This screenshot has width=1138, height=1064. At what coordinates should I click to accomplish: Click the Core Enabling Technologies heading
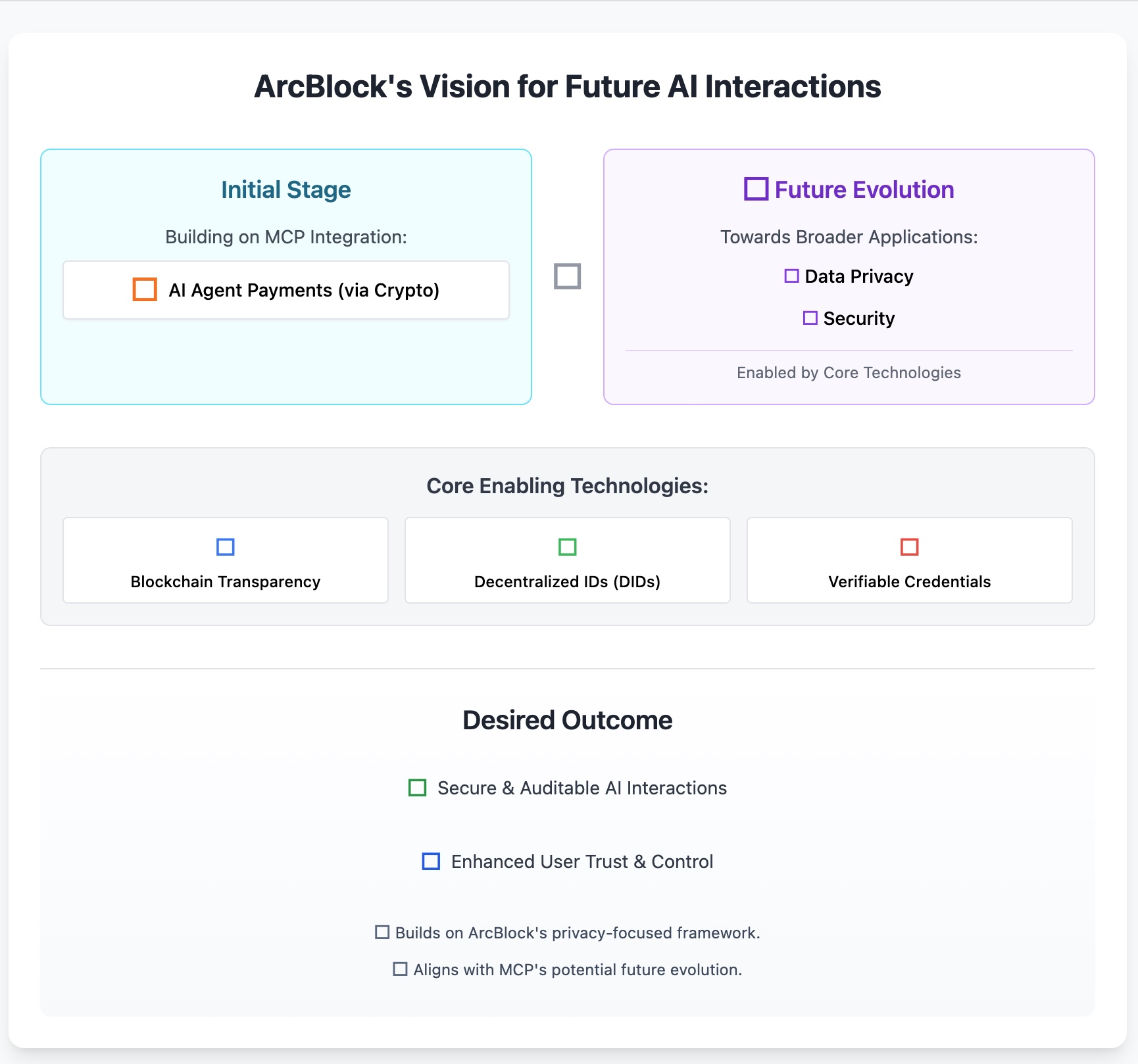(x=567, y=486)
